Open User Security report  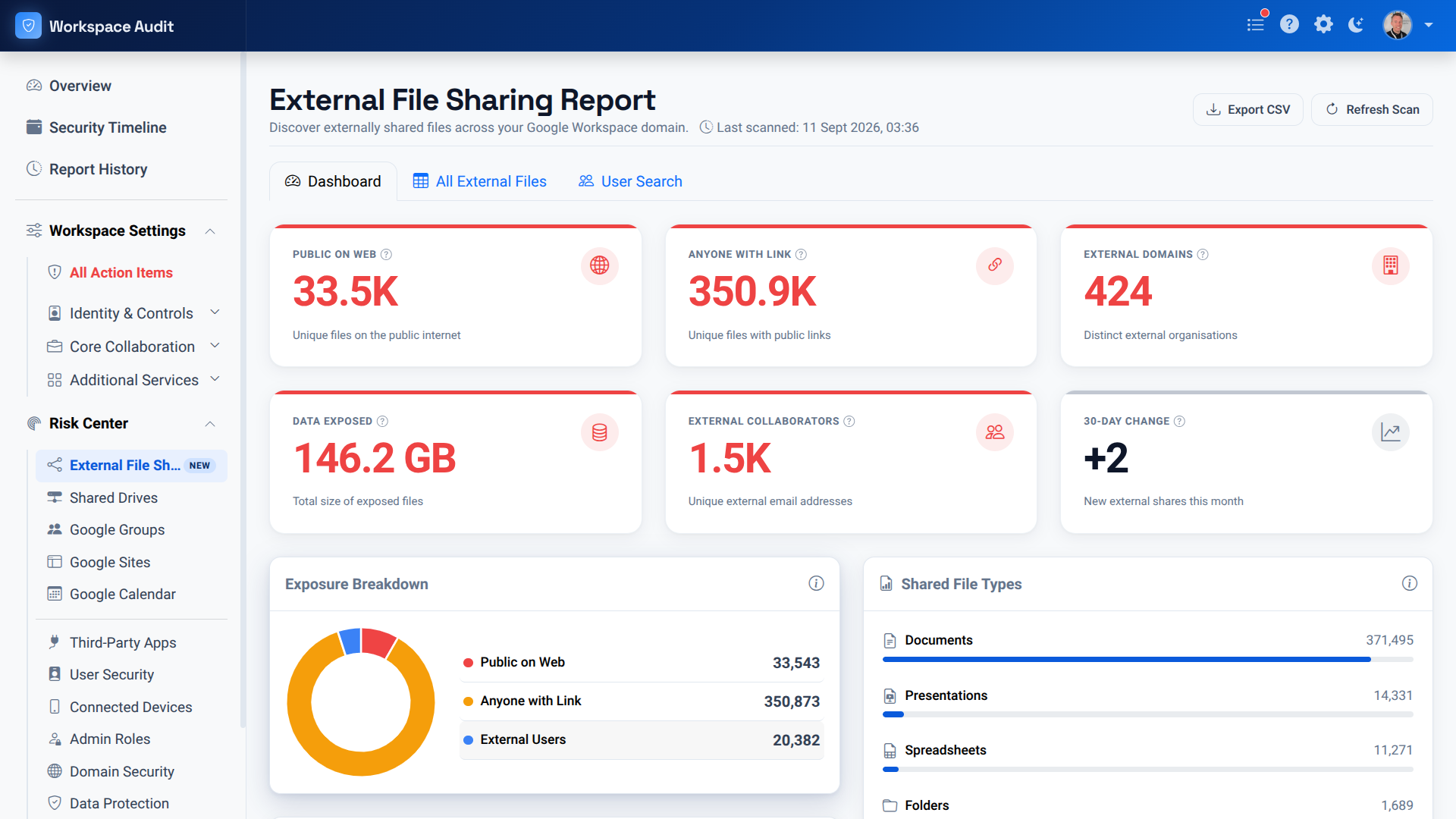point(111,674)
